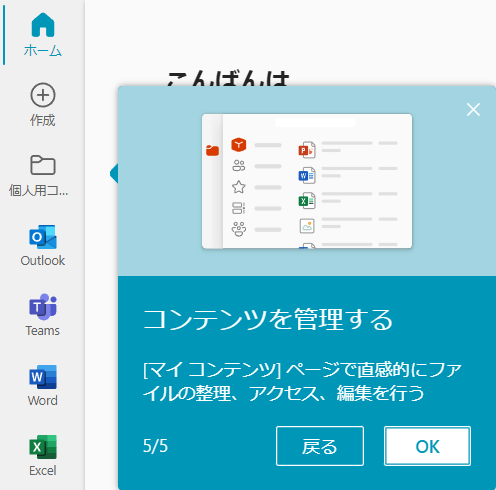The height and width of the screenshot is (490, 496).
Task: Open the 個人用コ... folder icon
Action: point(43,165)
